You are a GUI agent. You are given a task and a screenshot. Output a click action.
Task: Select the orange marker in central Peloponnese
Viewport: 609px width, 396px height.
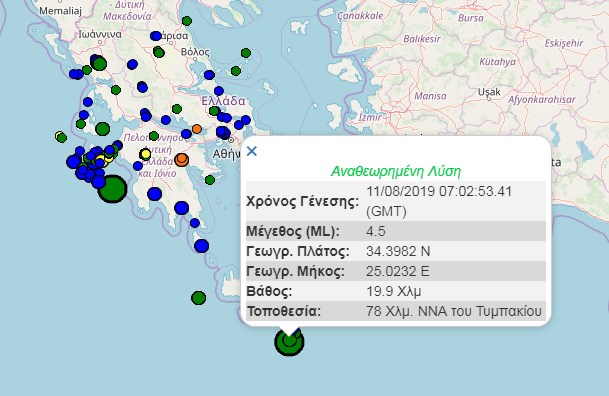click(x=181, y=160)
